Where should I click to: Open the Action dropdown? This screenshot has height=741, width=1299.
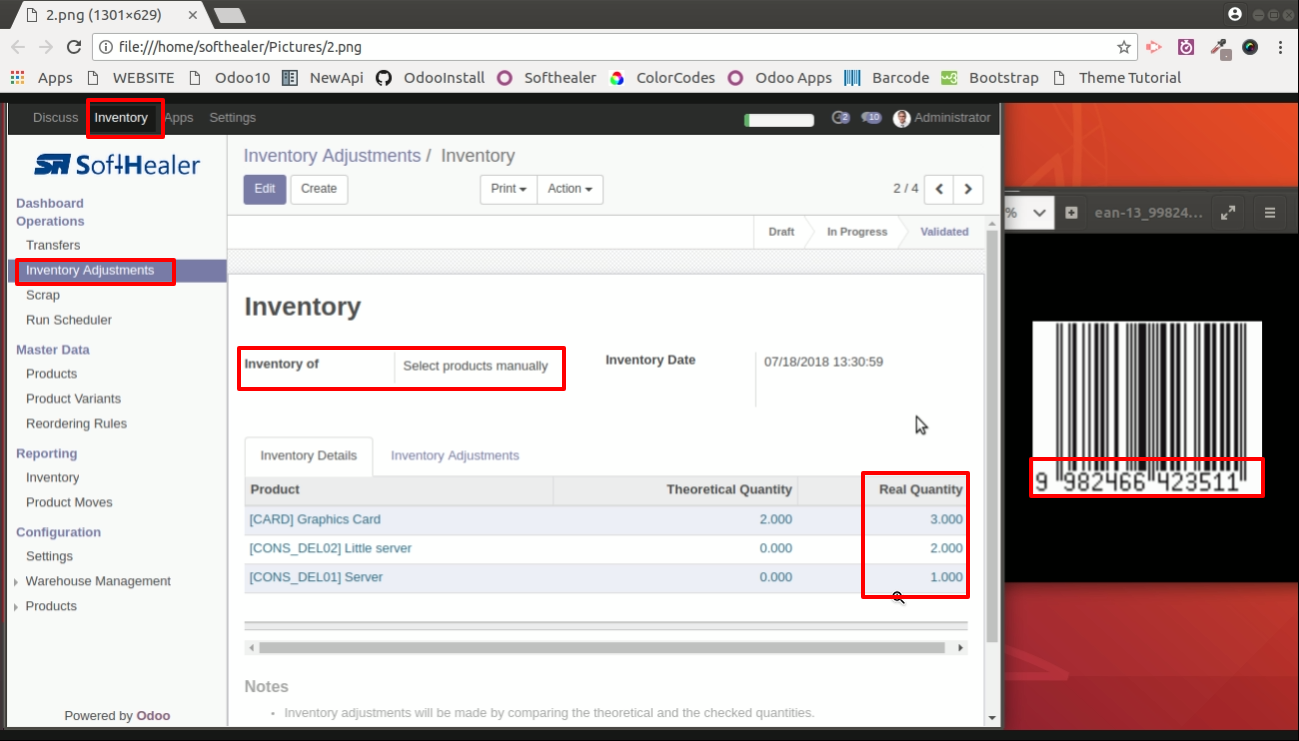coord(570,189)
